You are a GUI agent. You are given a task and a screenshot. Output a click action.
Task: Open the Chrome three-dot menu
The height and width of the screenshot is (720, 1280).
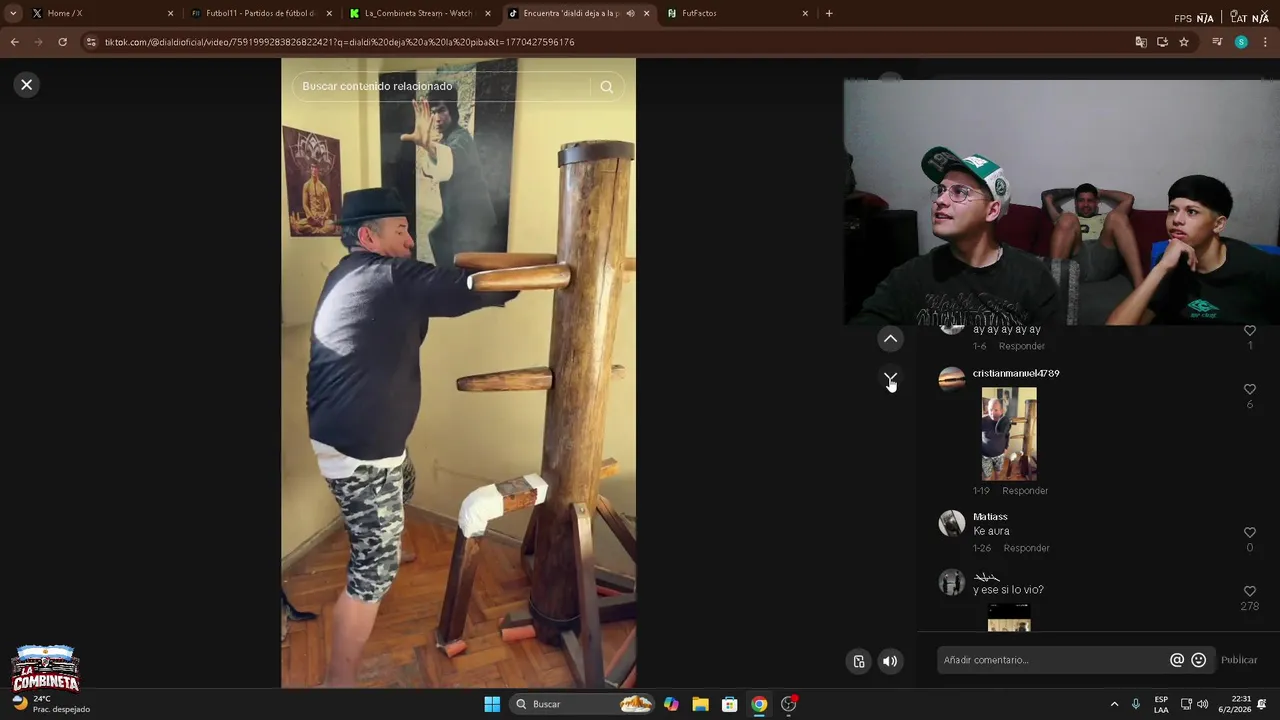pos(1266,42)
